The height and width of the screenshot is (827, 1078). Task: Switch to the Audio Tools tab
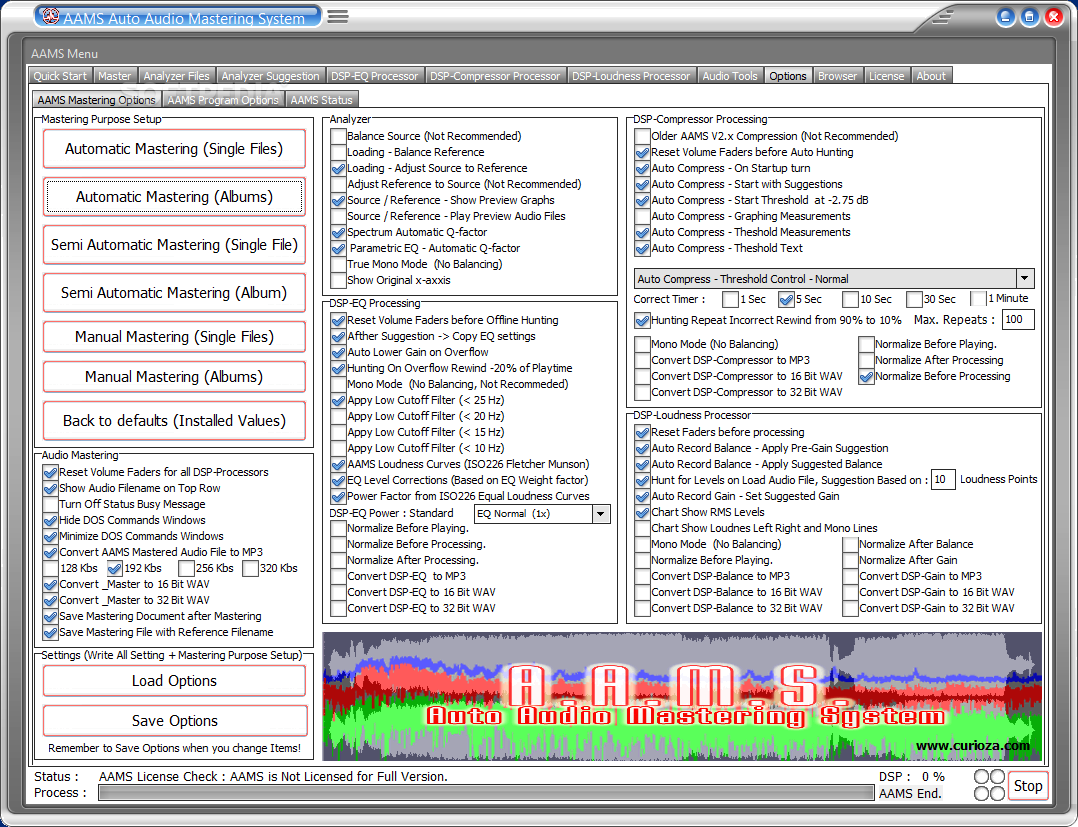click(729, 76)
